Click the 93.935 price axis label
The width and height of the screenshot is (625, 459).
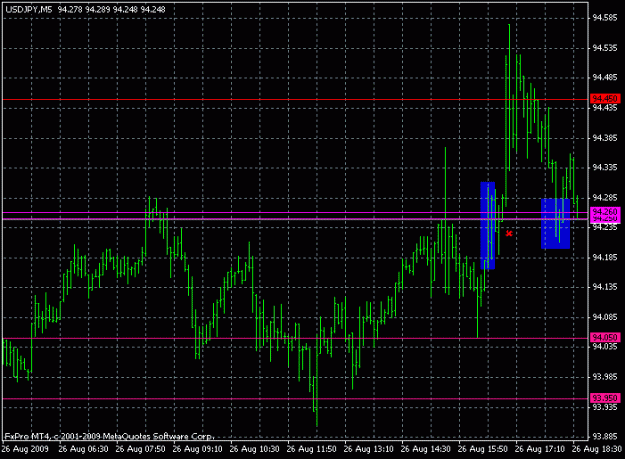[x=605, y=407]
